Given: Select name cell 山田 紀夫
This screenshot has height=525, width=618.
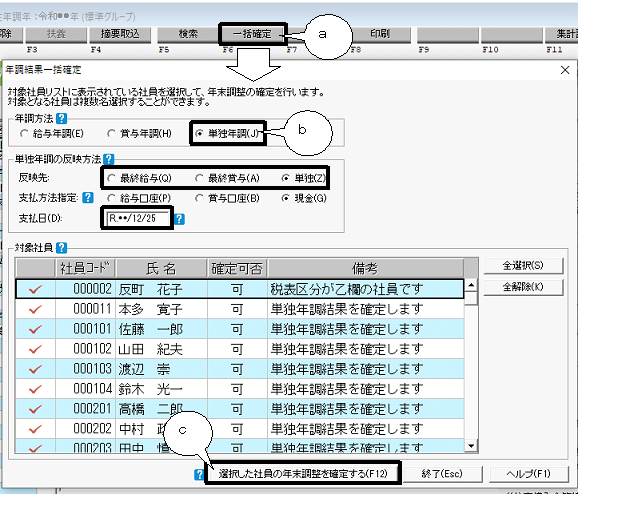Looking at the screenshot, I should (161, 349).
